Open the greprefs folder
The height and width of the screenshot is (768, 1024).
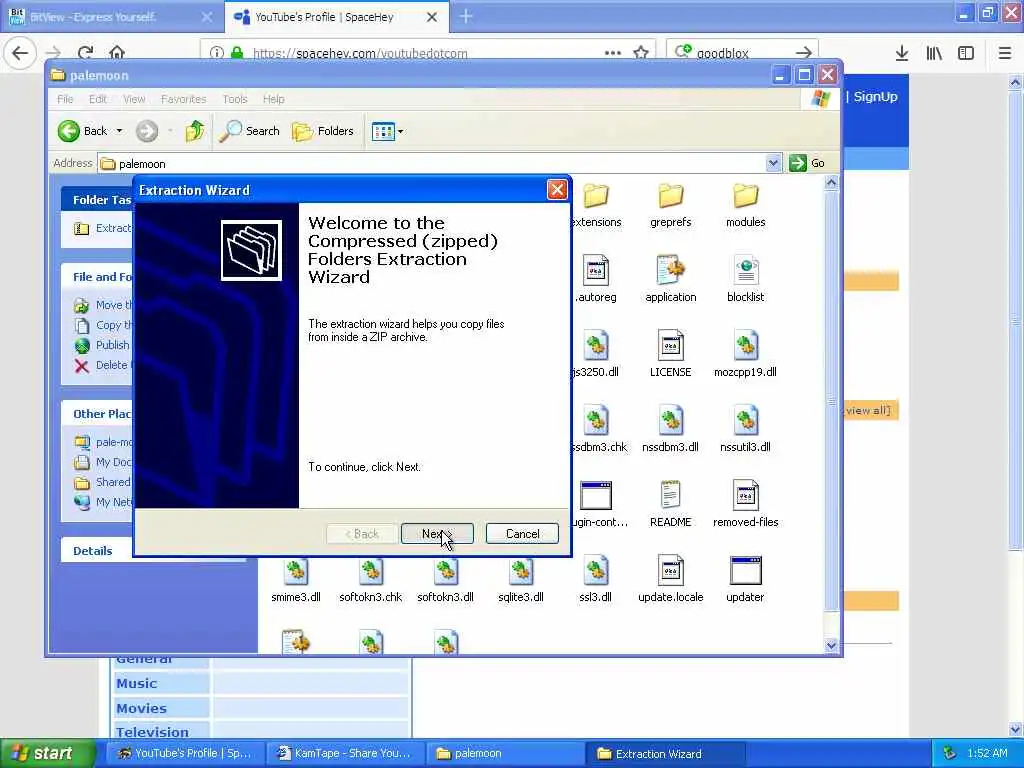670,204
